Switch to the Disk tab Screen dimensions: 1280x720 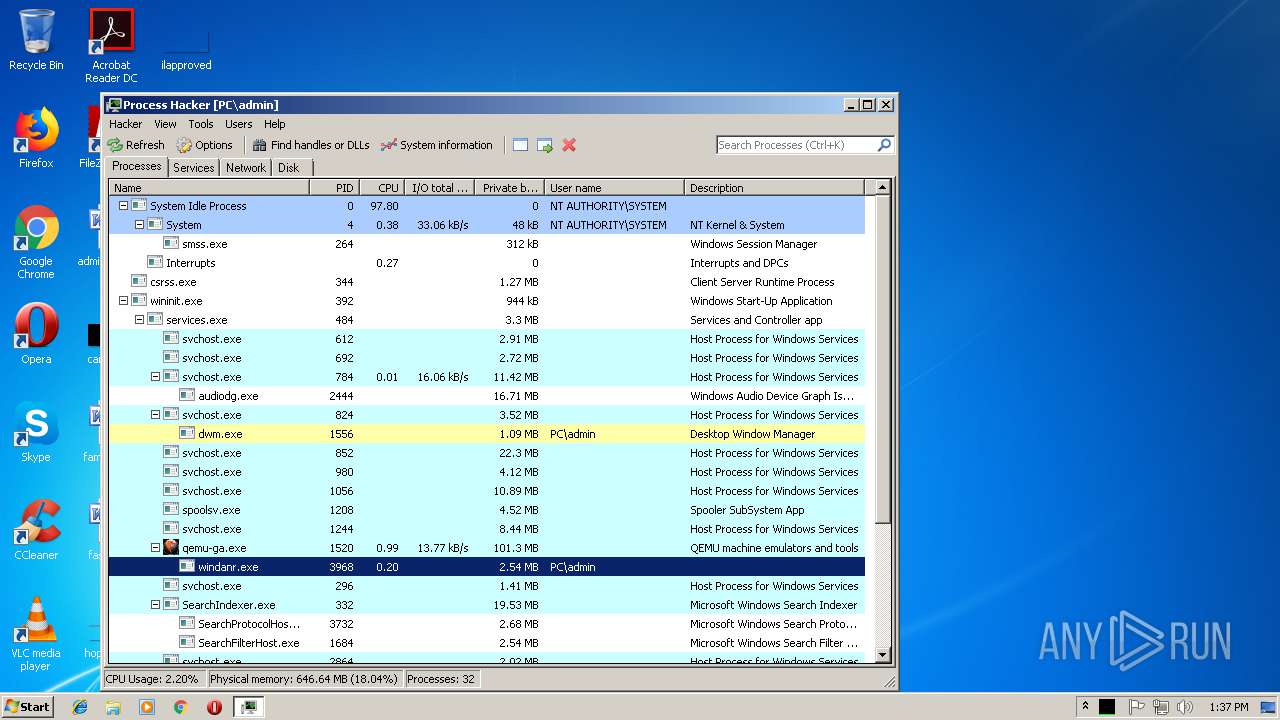click(x=289, y=168)
